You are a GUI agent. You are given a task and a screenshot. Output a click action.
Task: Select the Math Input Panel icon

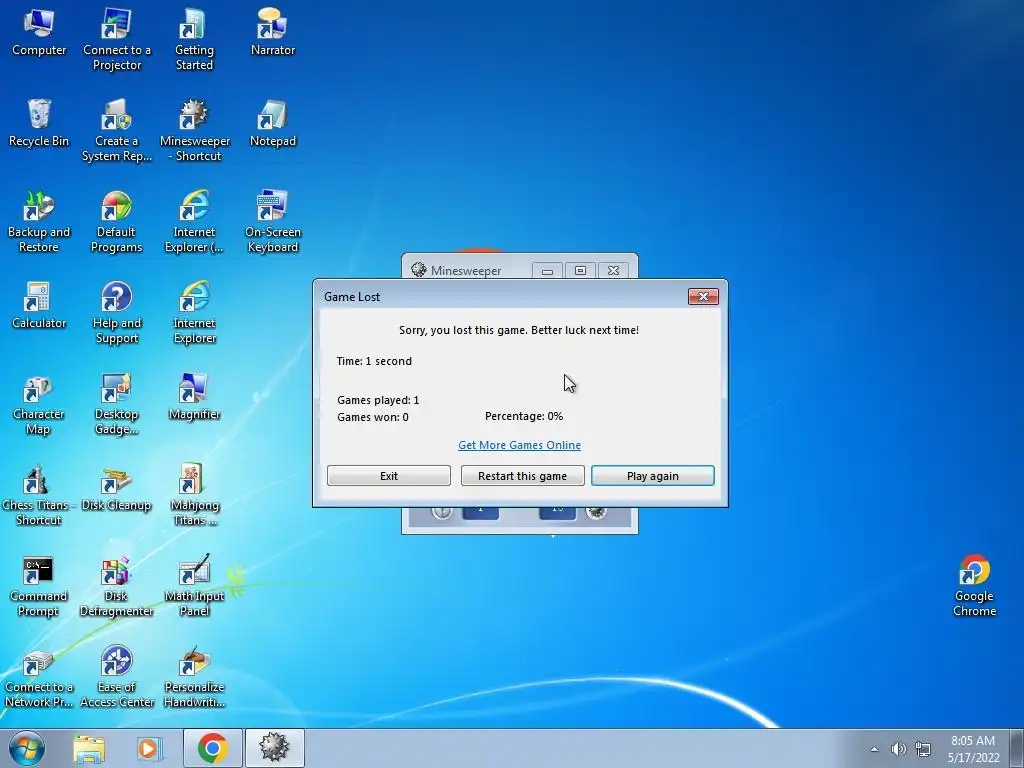[x=195, y=586]
